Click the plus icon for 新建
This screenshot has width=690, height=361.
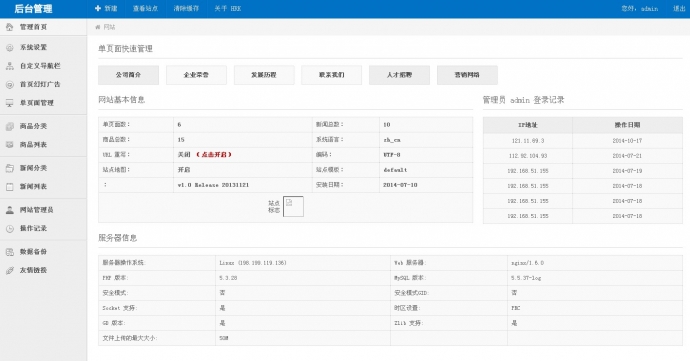point(98,8)
